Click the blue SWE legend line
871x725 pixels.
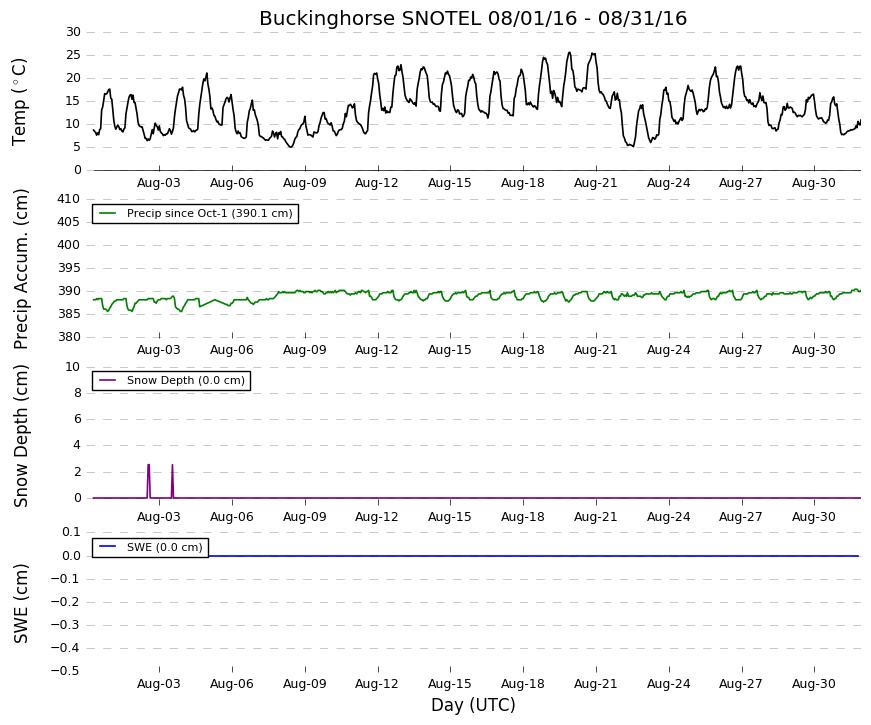[107, 547]
